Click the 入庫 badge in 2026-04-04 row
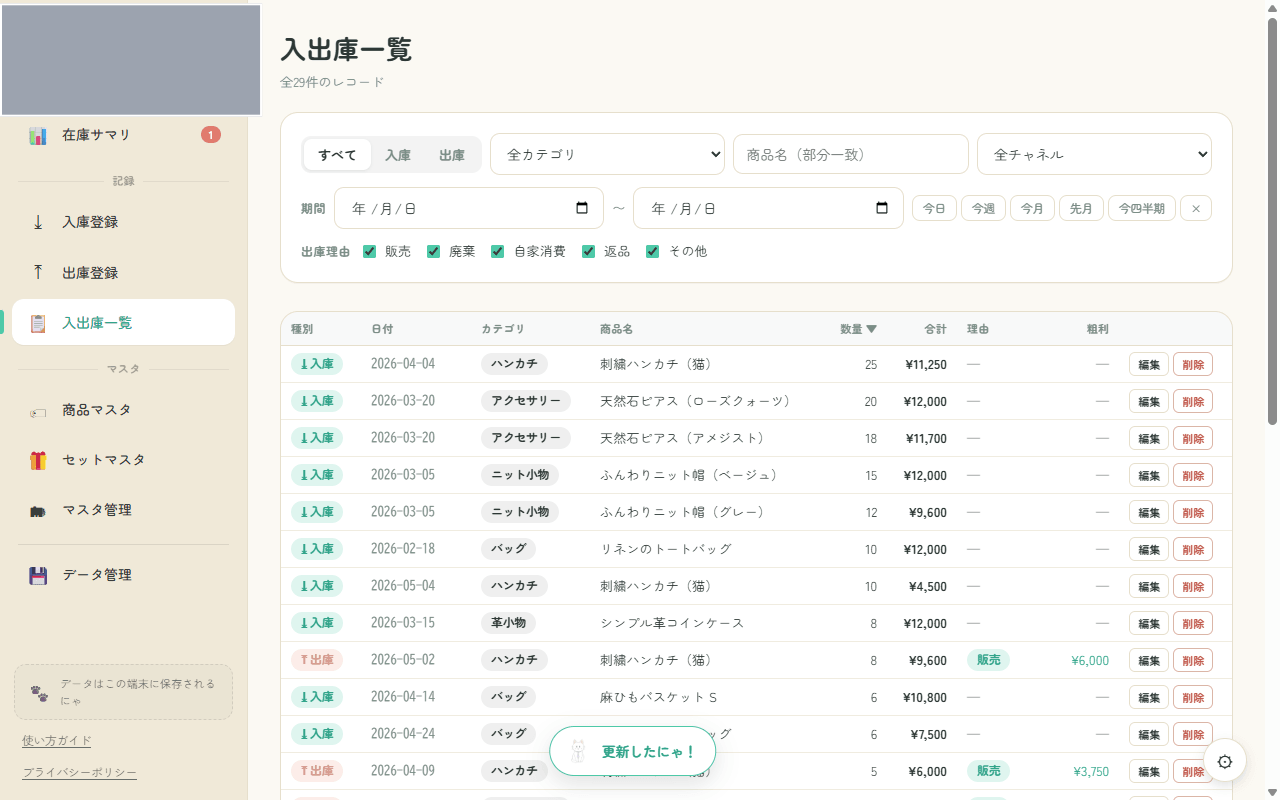The image size is (1280, 800). tap(317, 364)
